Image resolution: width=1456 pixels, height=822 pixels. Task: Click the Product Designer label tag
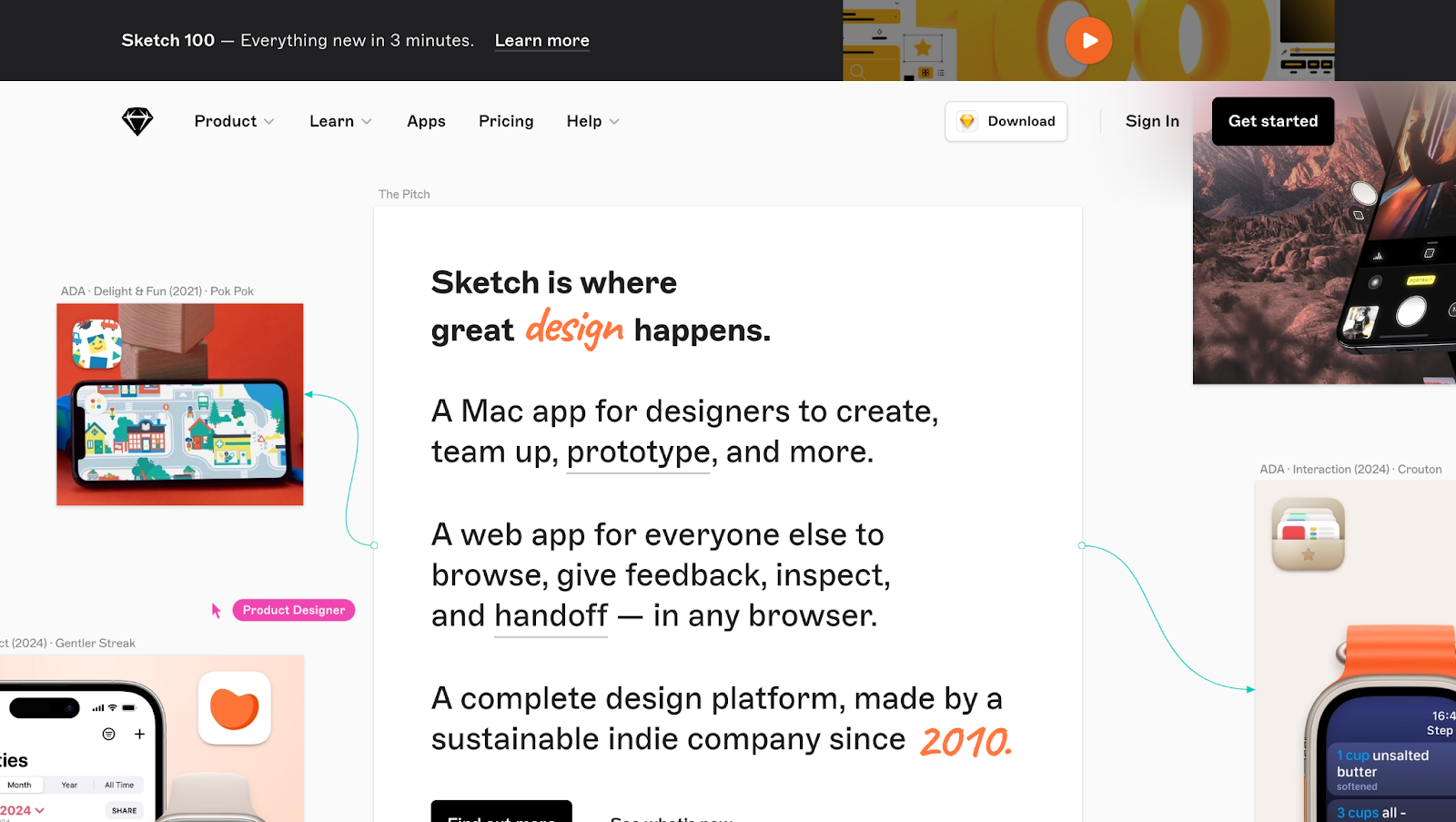tap(294, 610)
